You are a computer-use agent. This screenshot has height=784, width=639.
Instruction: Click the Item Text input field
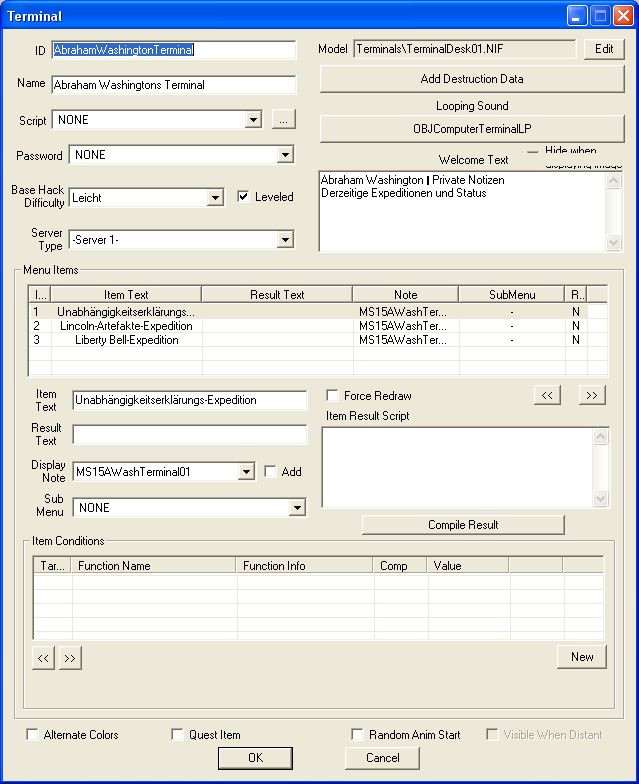(190, 400)
